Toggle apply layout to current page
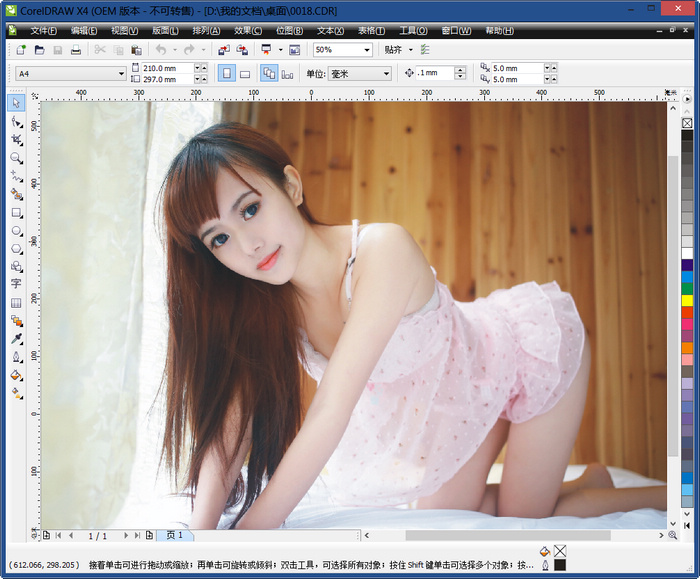 pos(288,74)
